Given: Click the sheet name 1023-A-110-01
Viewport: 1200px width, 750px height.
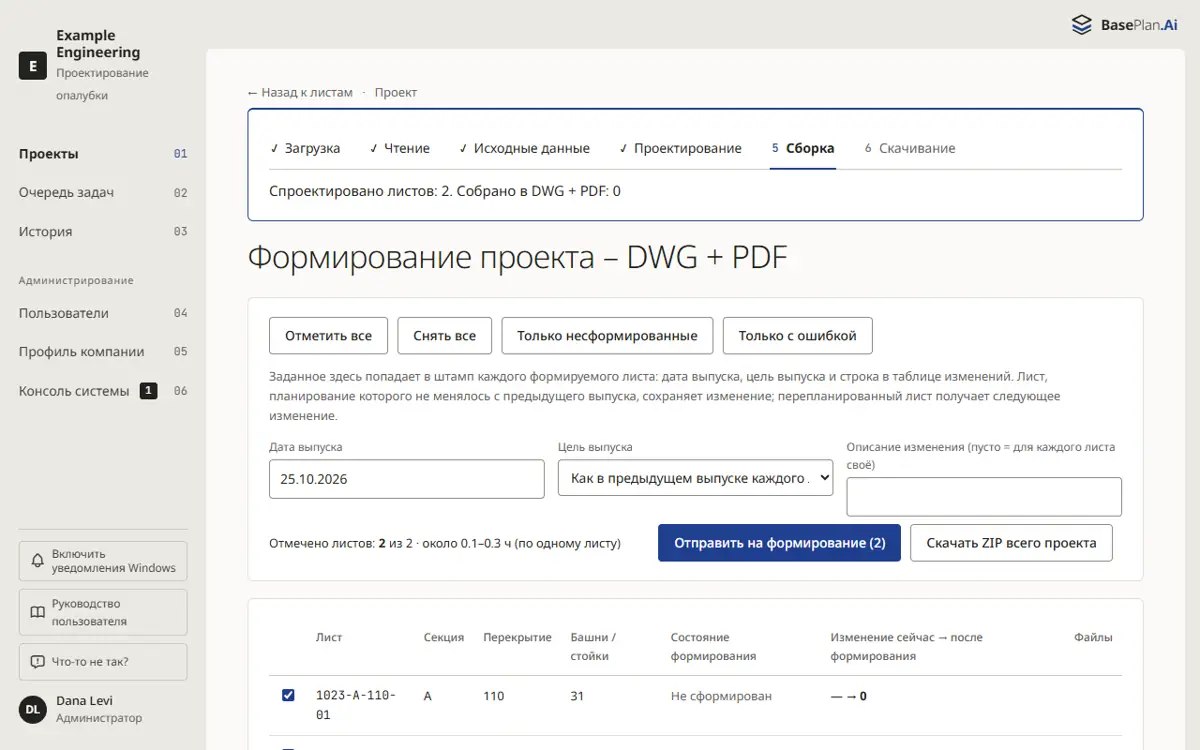Looking at the screenshot, I should coord(356,705).
